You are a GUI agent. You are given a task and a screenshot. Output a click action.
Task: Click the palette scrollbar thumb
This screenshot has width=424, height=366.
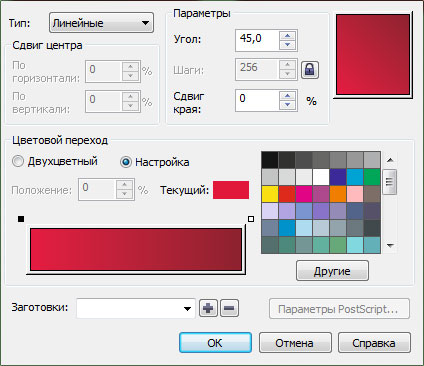tap(389, 182)
